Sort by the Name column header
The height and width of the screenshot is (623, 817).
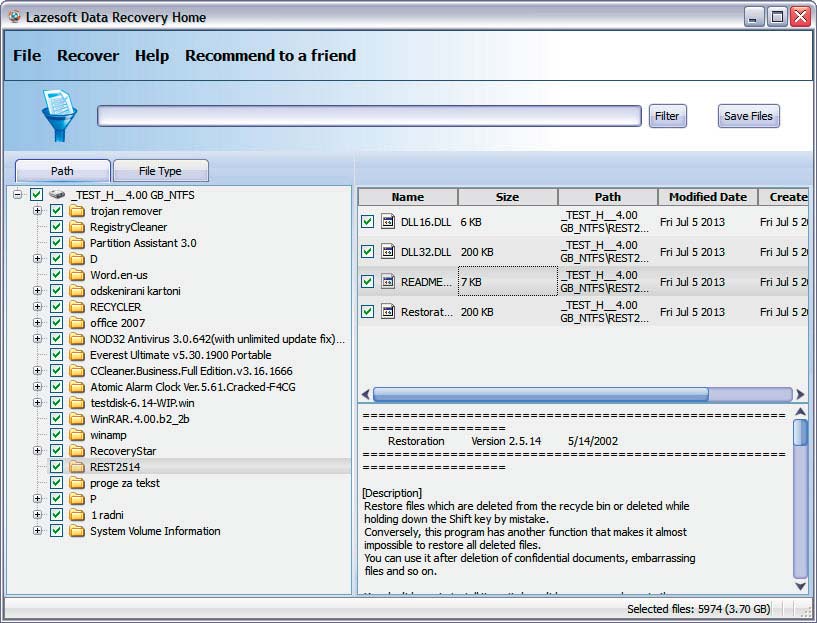pyautogui.click(x=408, y=197)
